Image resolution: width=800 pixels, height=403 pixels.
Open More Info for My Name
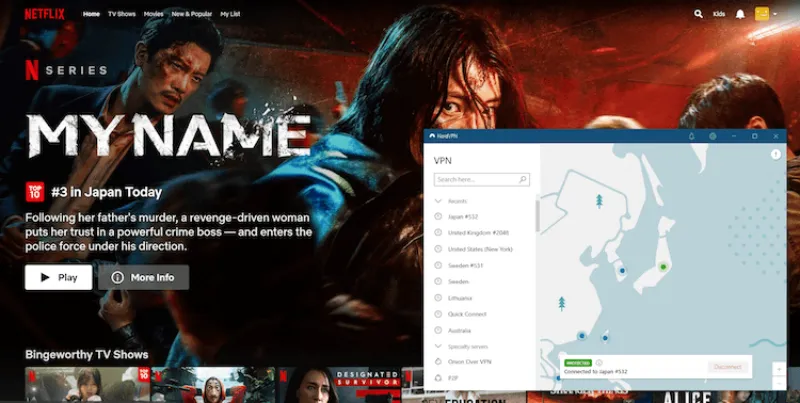[x=143, y=277]
